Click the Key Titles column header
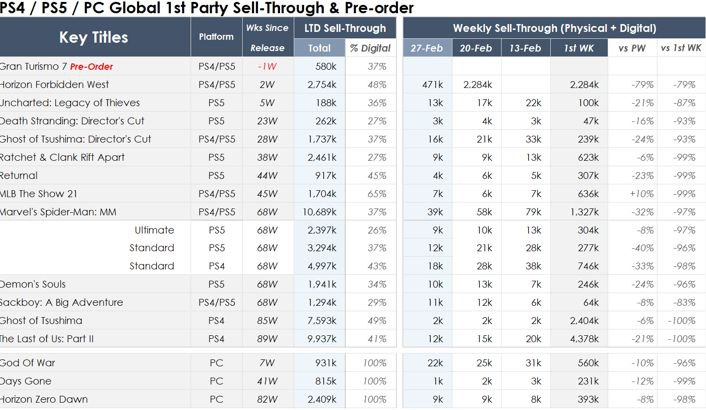 94,38
